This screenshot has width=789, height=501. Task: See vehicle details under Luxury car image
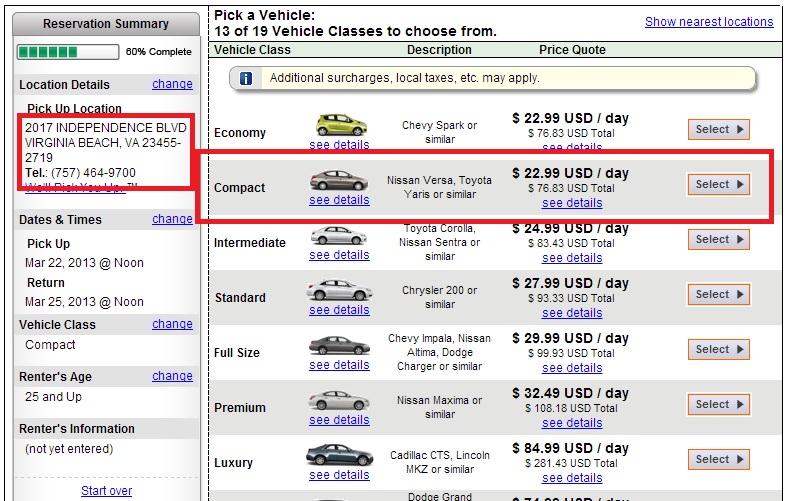pos(339,475)
